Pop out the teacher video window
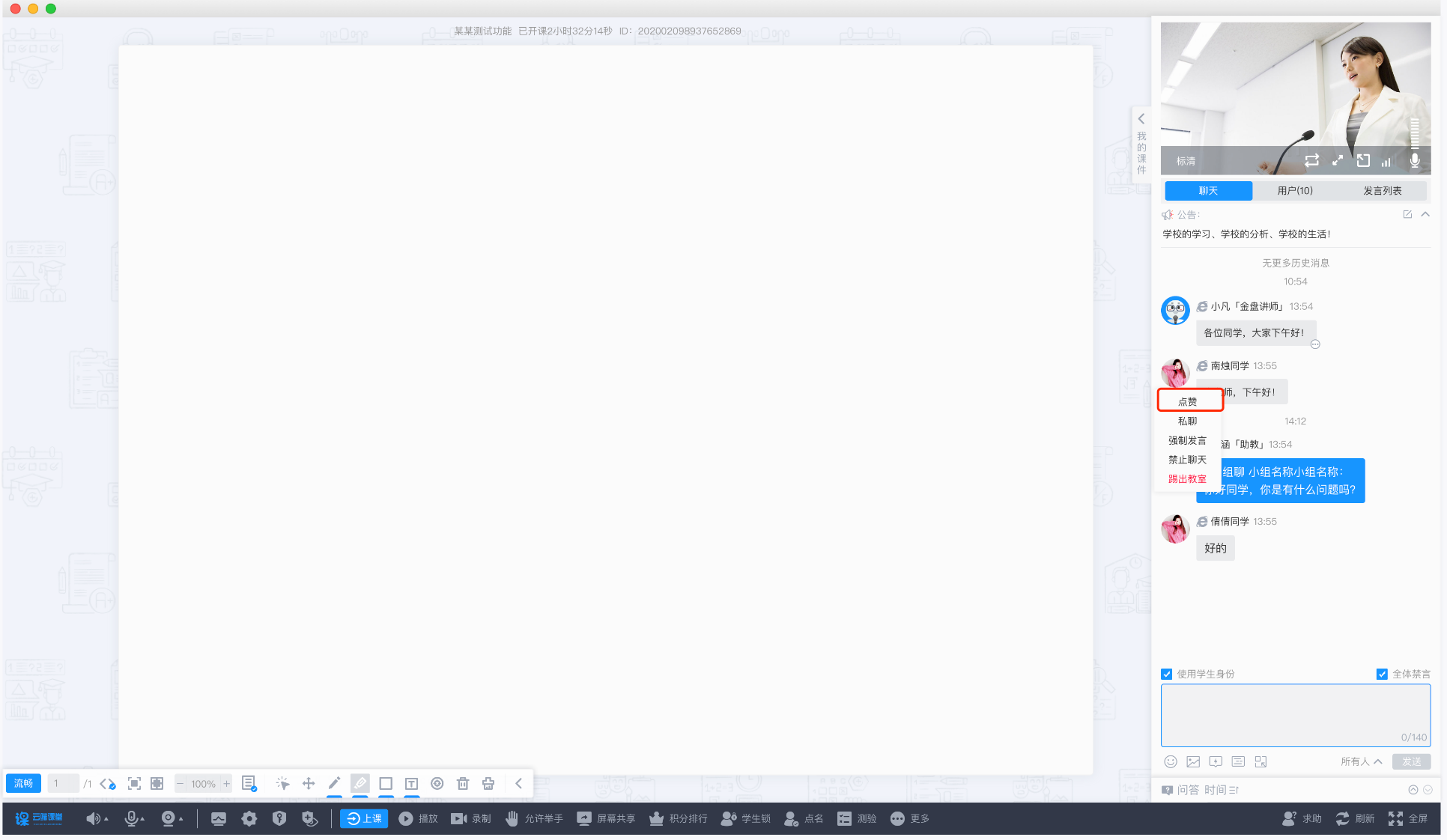Viewport: 1447px width, 840px height. coord(1363,160)
